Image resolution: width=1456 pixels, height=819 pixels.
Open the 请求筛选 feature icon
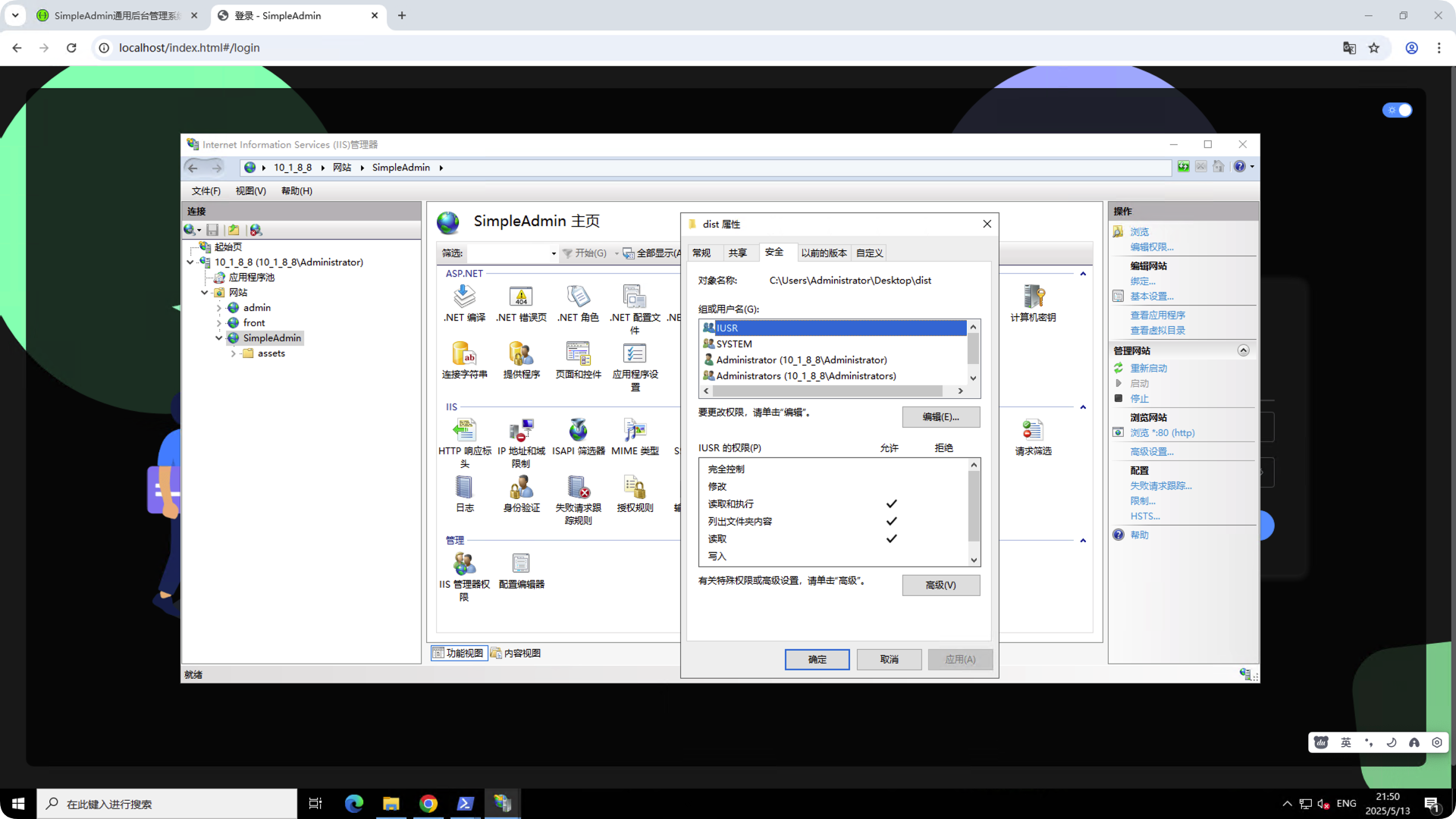pyautogui.click(x=1033, y=431)
